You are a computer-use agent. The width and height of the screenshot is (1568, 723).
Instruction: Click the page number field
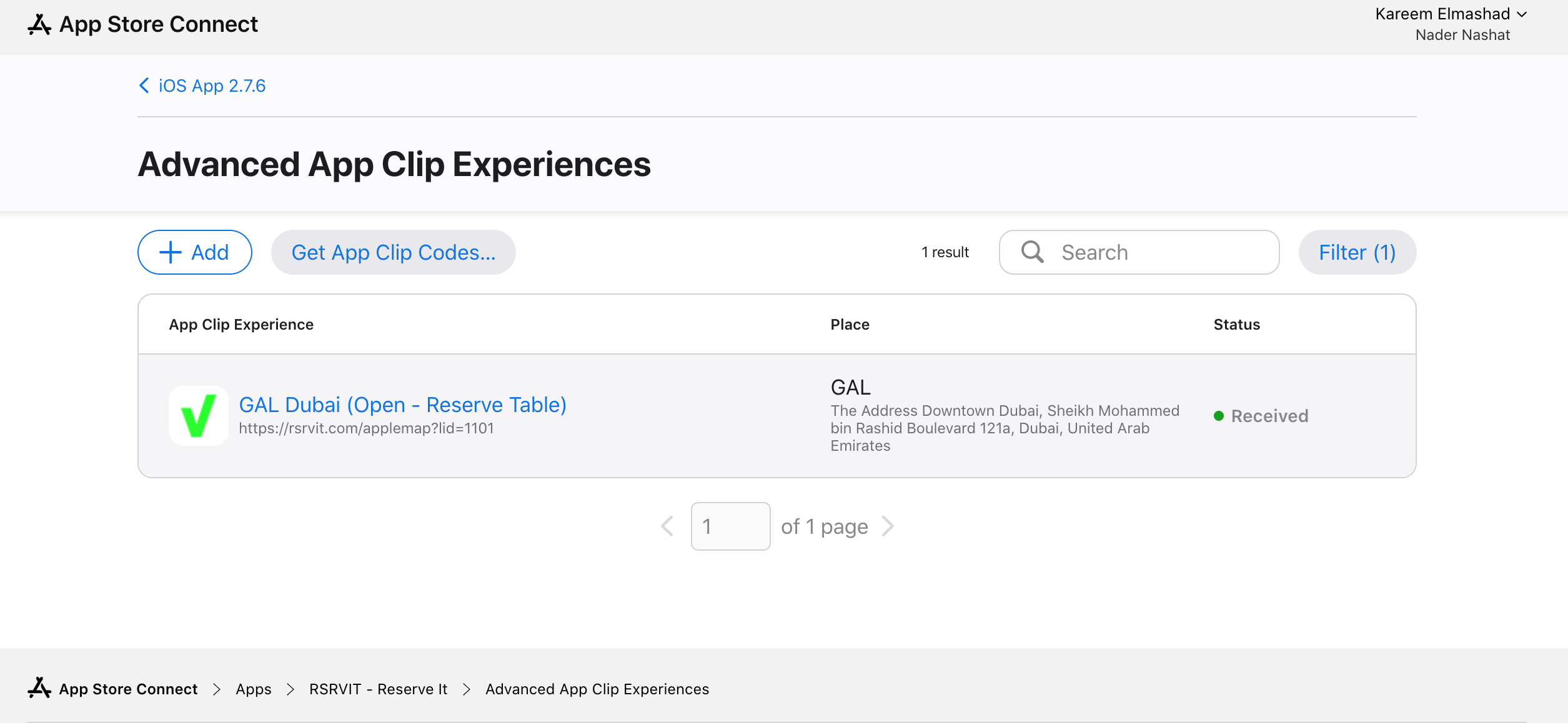pos(731,526)
